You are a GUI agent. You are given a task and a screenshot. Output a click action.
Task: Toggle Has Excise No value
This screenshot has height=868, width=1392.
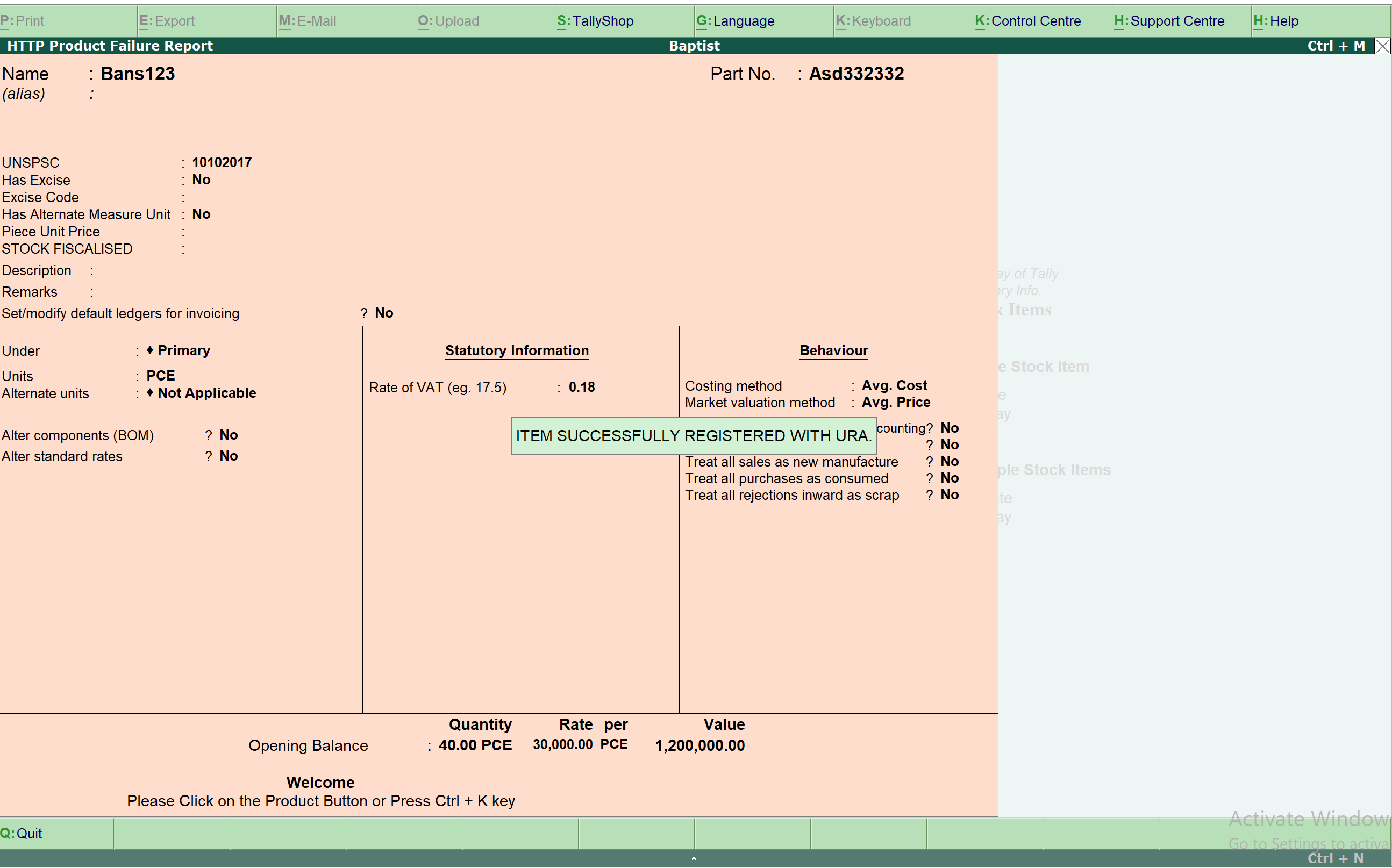201,180
